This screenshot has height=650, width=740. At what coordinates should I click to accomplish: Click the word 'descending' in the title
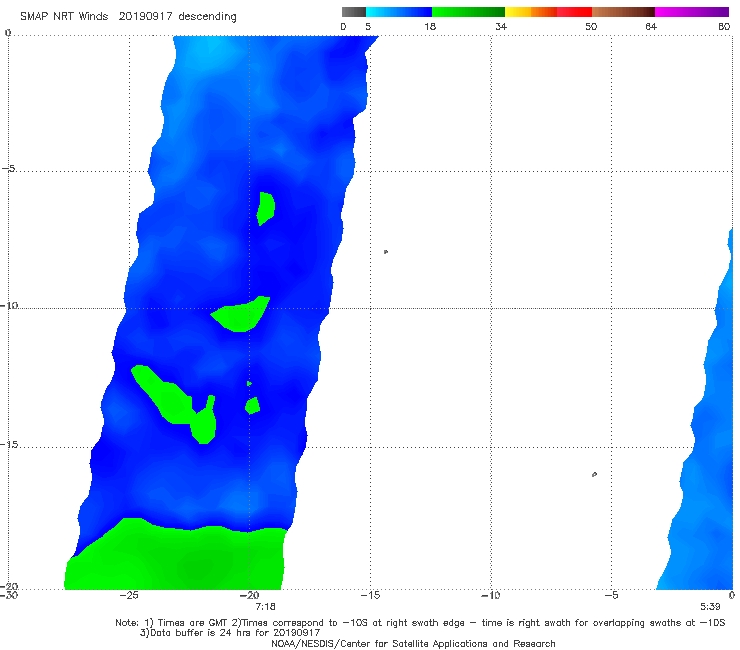tap(208, 17)
